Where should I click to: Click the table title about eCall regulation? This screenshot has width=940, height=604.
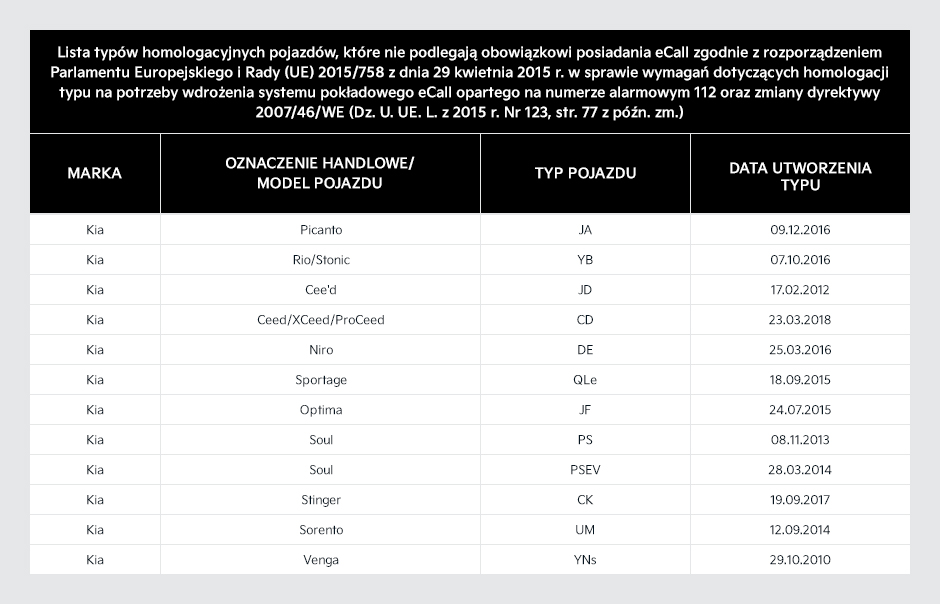[x=469, y=82]
